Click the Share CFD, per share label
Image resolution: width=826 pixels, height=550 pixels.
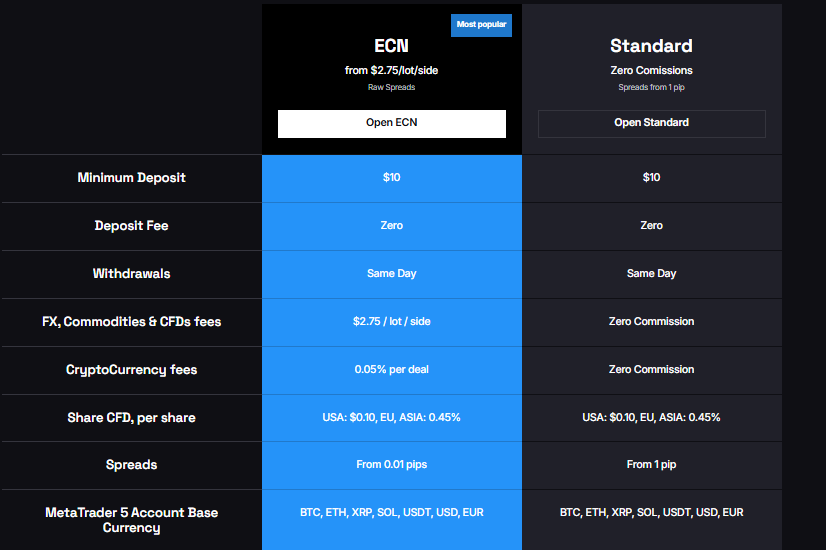click(131, 418)
